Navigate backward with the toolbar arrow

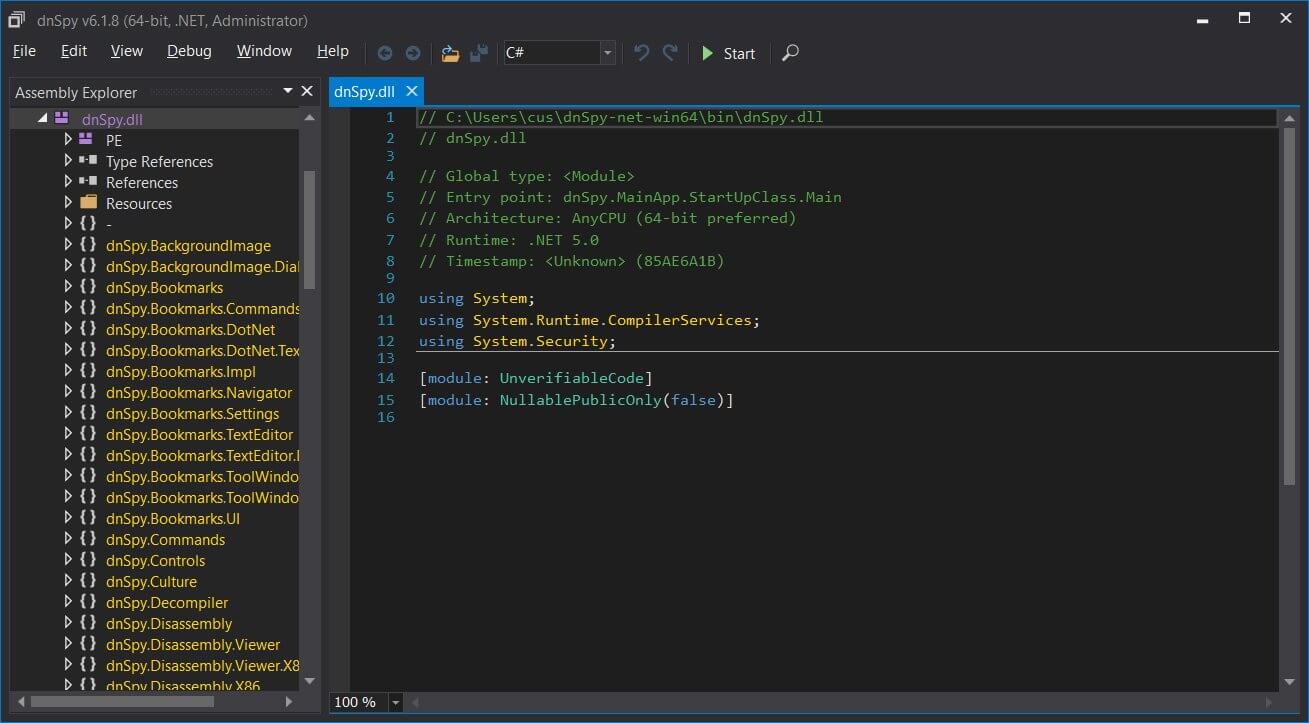click(384, 53)
